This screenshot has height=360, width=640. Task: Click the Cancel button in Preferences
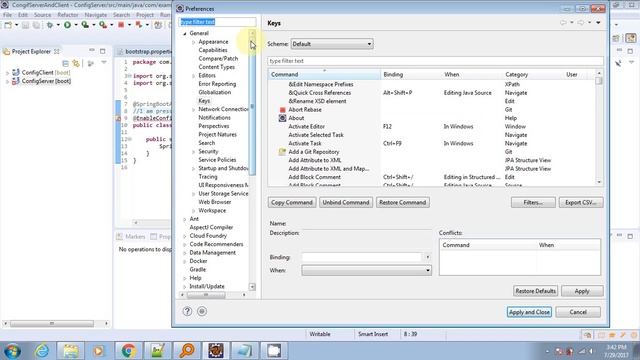[x=578, y=312]
